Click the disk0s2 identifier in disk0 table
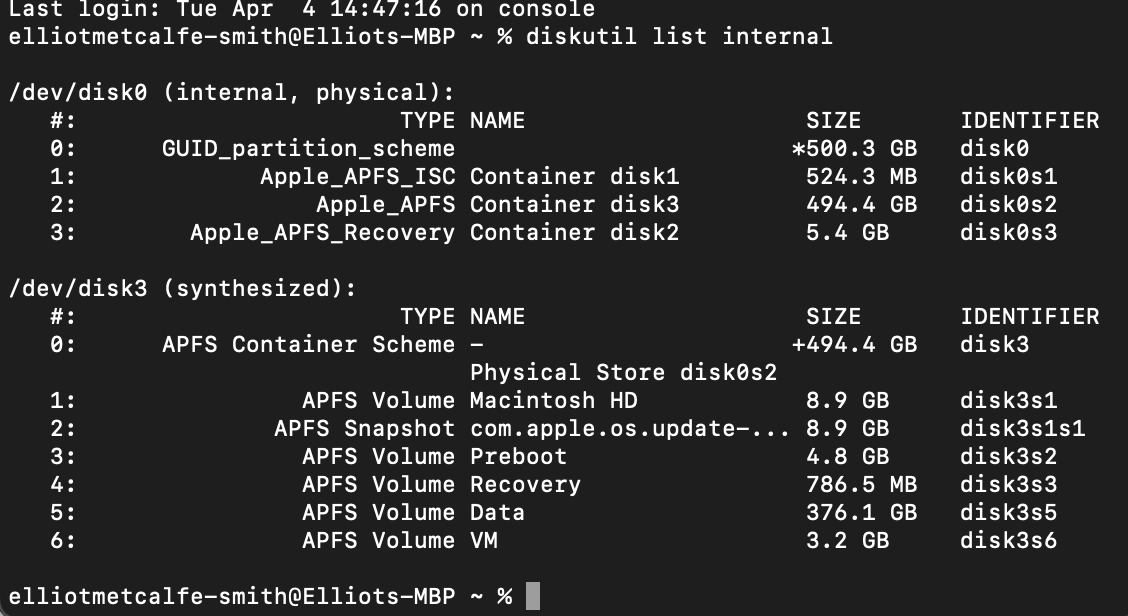This screenshot has width=1128, height=616. [x=1009, y=205]
